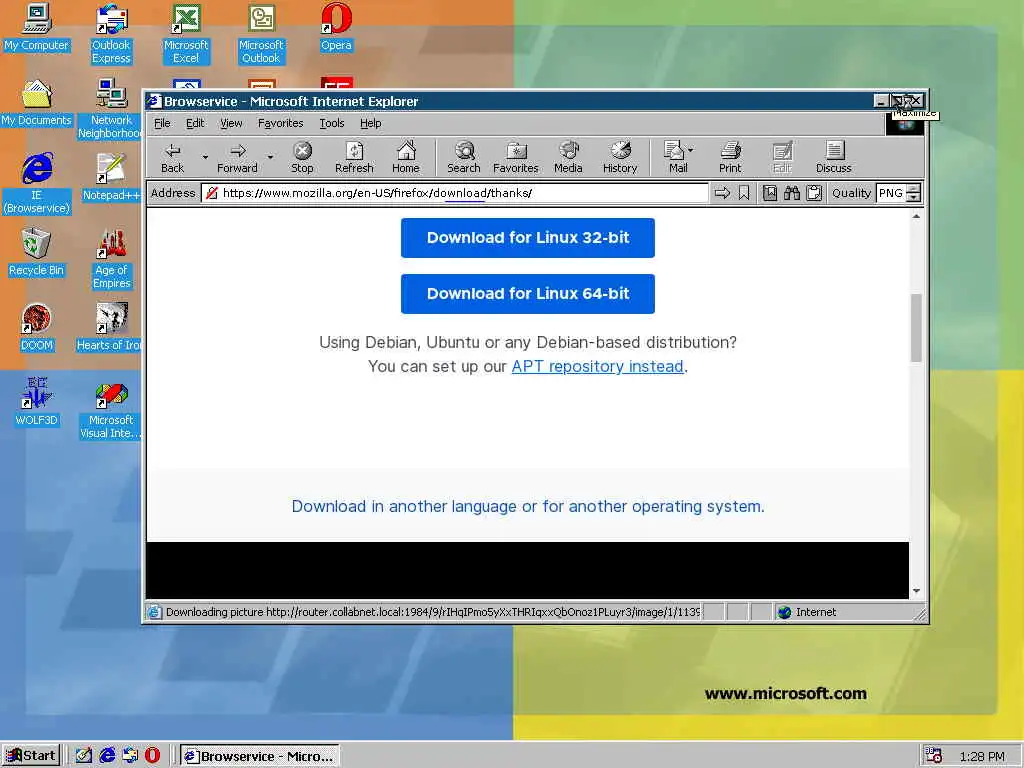The width and height of the screenshot is (1024, 768).
Task: Click the Forward arrow toolbar button
Action: click(237, 157)
